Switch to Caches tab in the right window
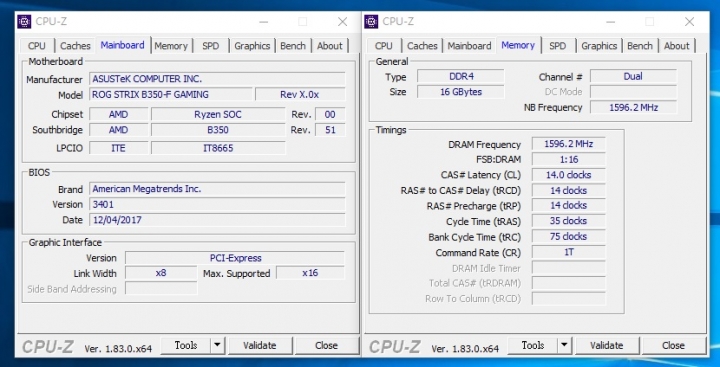Screen dimensions: 720x367 point(422,46)
